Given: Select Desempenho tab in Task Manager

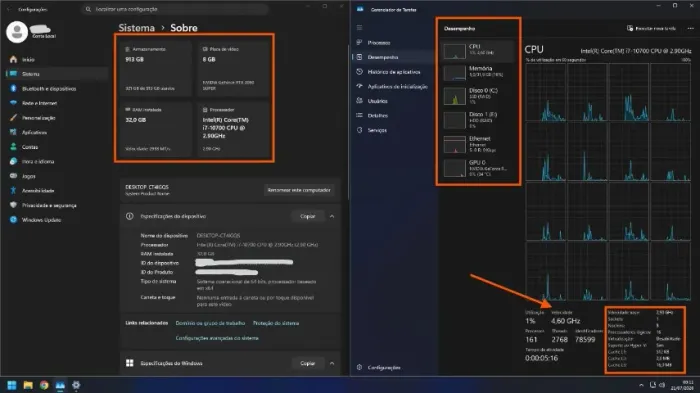Looking at the screenshot, I should point(383,57).
